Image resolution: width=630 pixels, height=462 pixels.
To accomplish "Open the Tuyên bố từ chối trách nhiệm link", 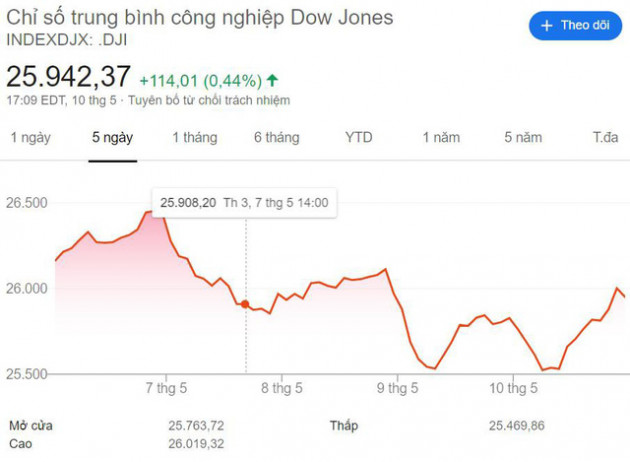I will [x=208, y=100].
